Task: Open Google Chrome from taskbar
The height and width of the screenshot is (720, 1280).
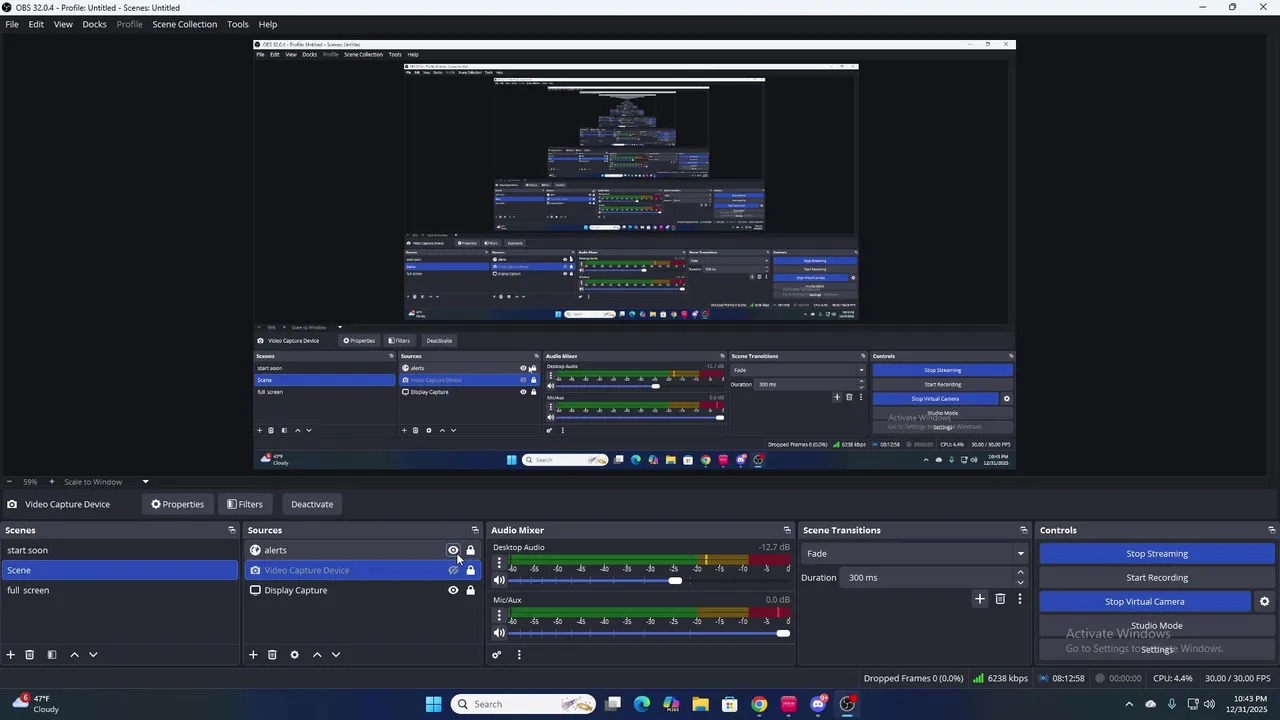Action: click(x=759, y=704)
